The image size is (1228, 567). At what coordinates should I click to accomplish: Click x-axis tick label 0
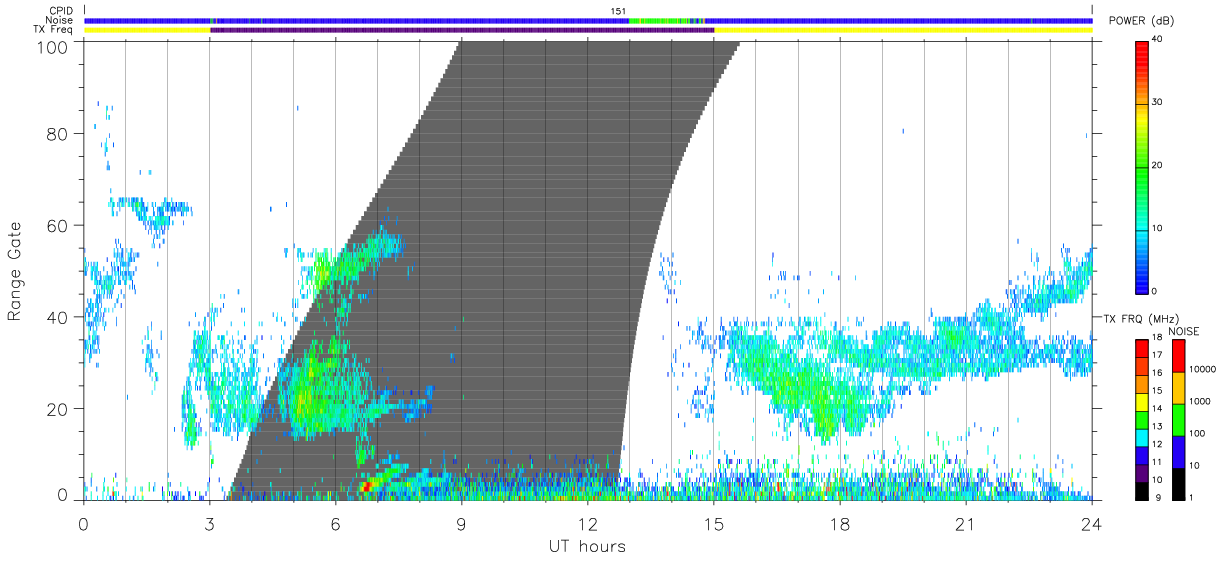pyautogui.click(x=83, y=524)
